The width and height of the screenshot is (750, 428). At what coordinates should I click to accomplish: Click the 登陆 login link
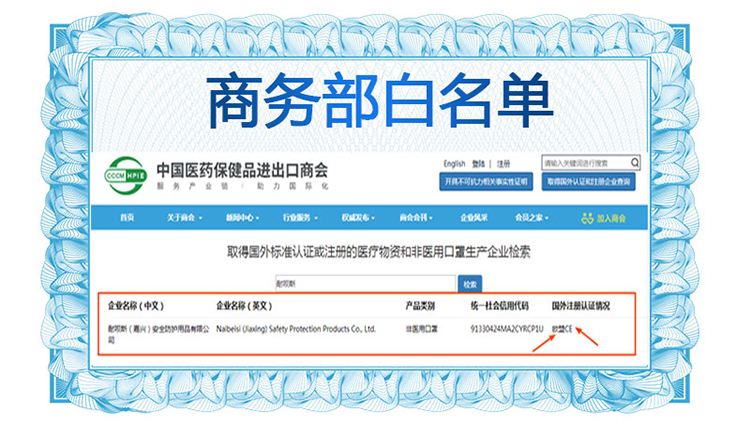coord(478,164)
